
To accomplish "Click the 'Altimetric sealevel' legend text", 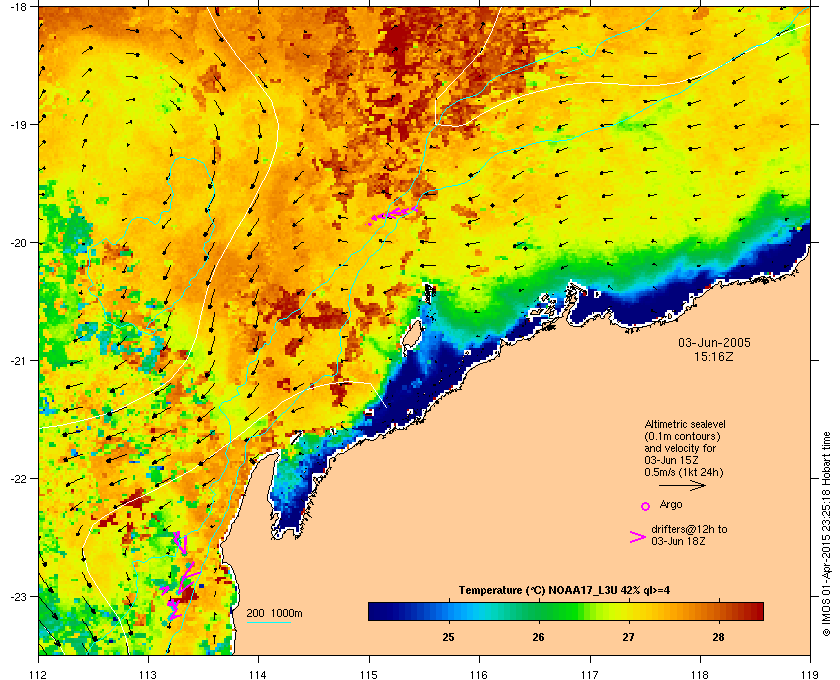I will [685, 424].
